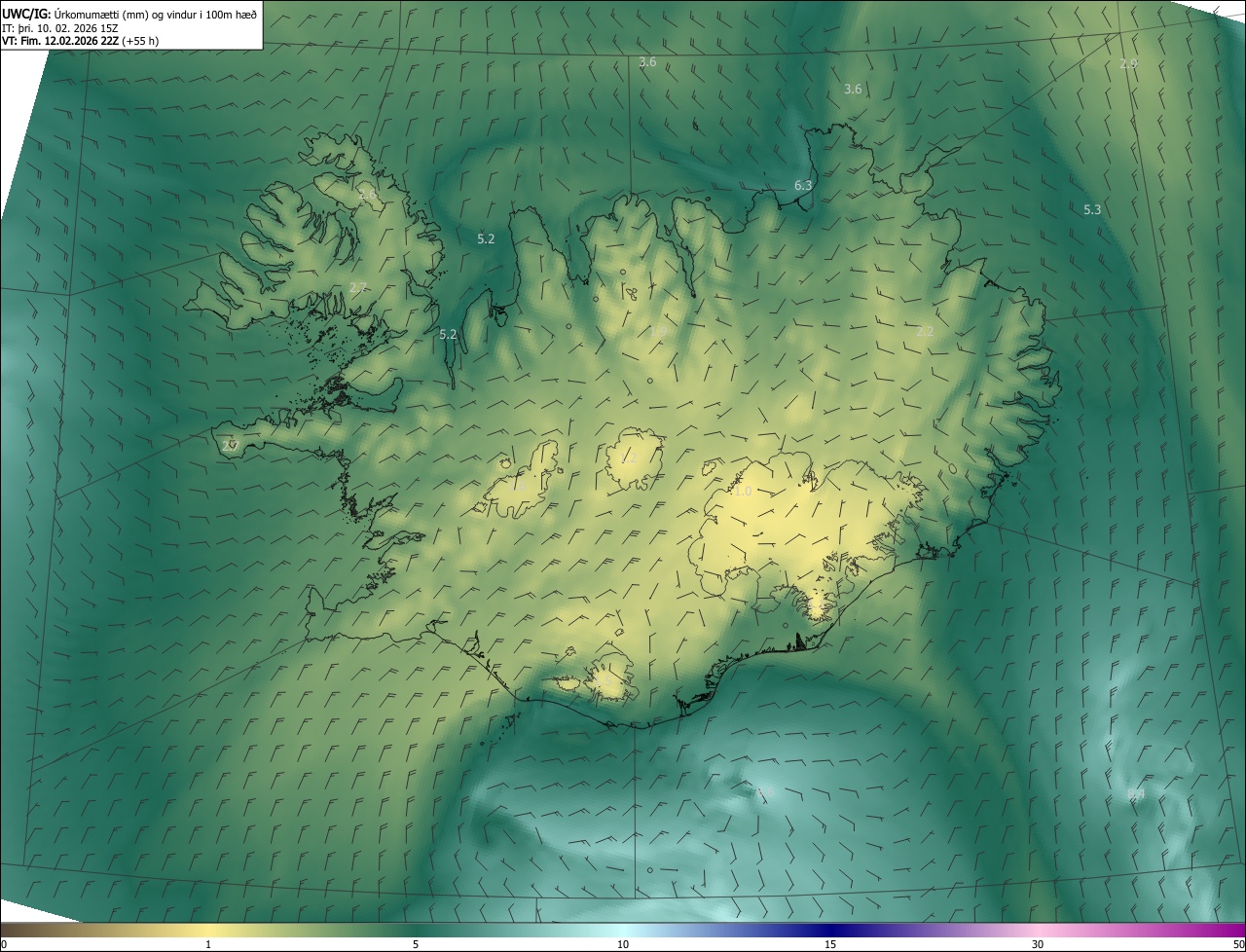The image size is (1246, 952).
Task: Click the 0 tick on the color scale
Action: click(3, 944)
